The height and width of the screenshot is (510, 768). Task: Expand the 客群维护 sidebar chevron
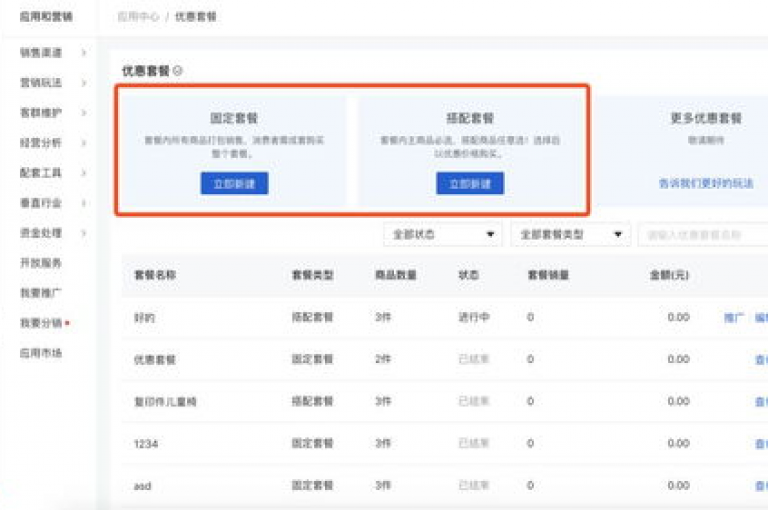(x=84, y=113)
